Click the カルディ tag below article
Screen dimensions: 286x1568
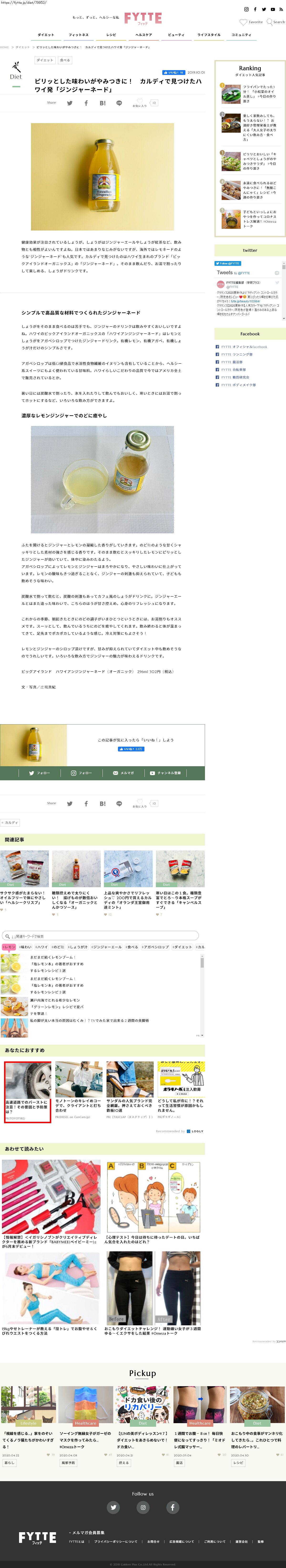(x=10, y=822)
